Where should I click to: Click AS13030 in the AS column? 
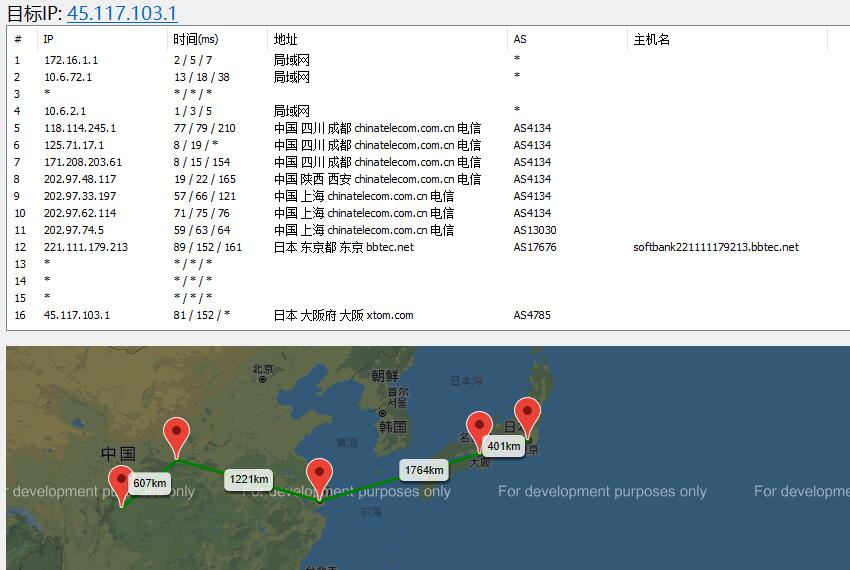click(x=535, y=230)
